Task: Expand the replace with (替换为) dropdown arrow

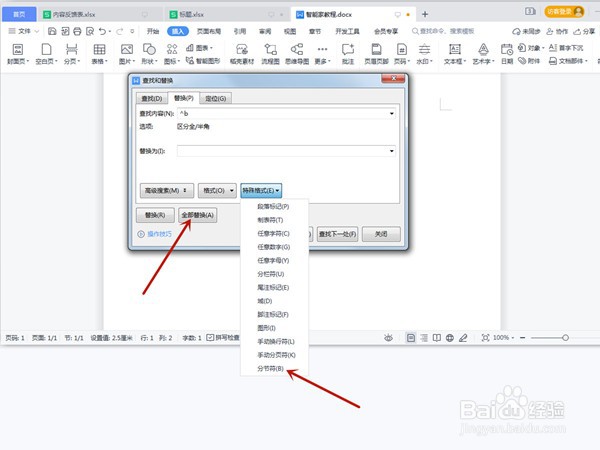Action: [391, 151]
